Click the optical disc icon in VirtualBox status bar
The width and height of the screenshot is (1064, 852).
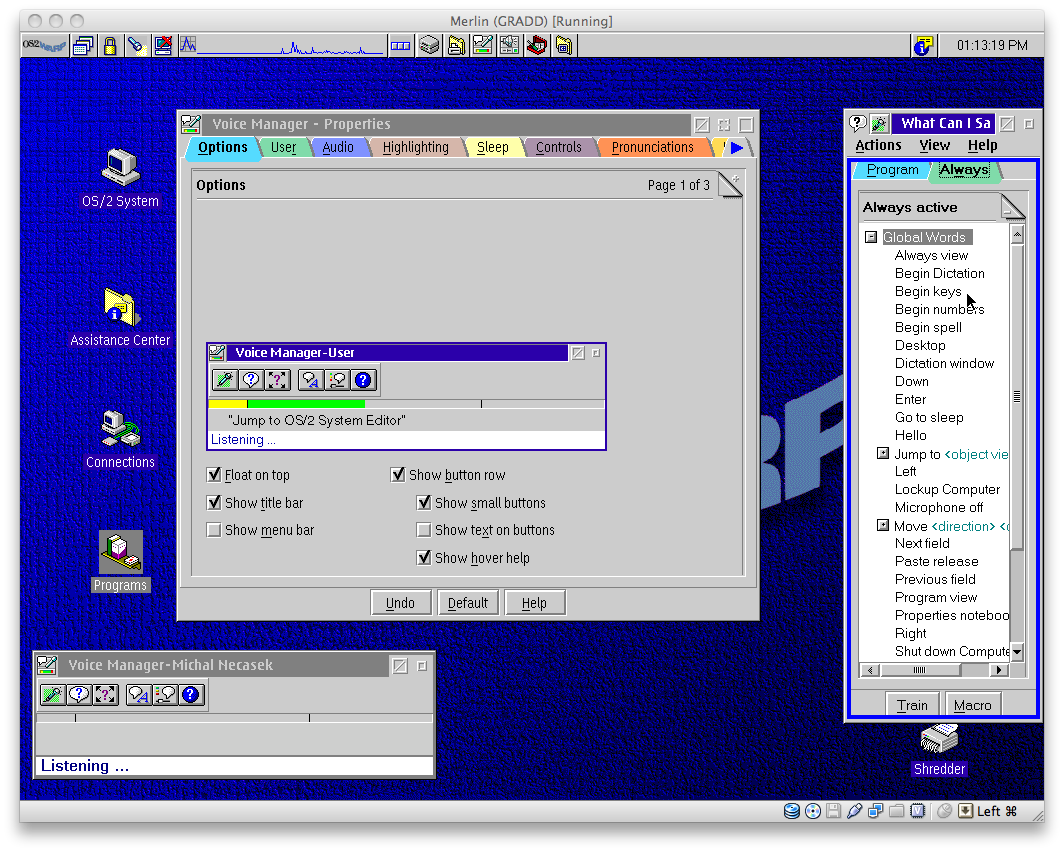click(x=812, y=811)
